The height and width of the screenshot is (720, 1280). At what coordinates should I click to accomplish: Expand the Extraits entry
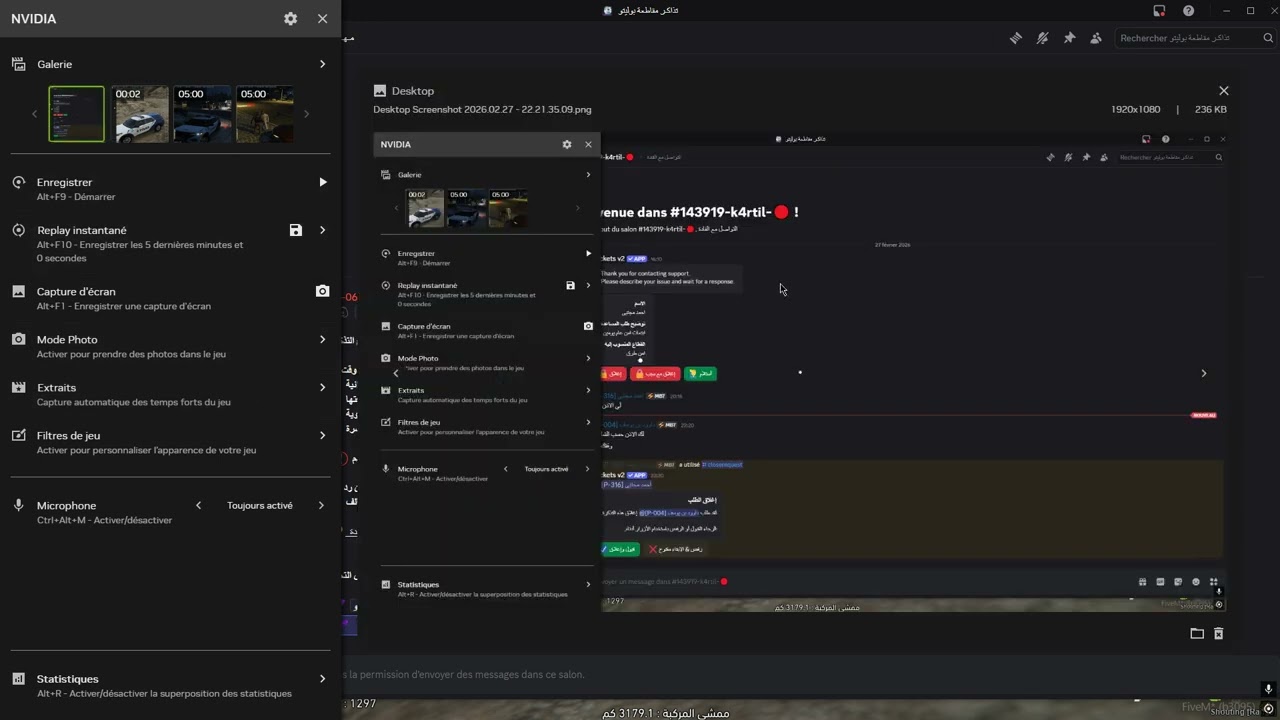pos(322,387)
